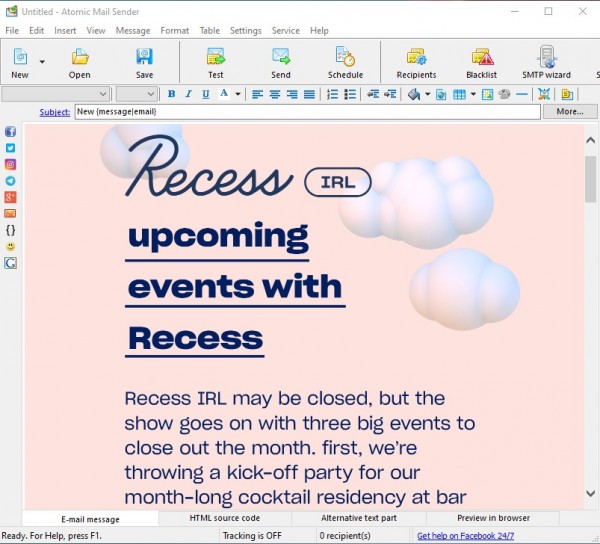600x544 pixels.
Task: Click Get help on Facebook 24/7 link
Action: click(x=465, y=536)
